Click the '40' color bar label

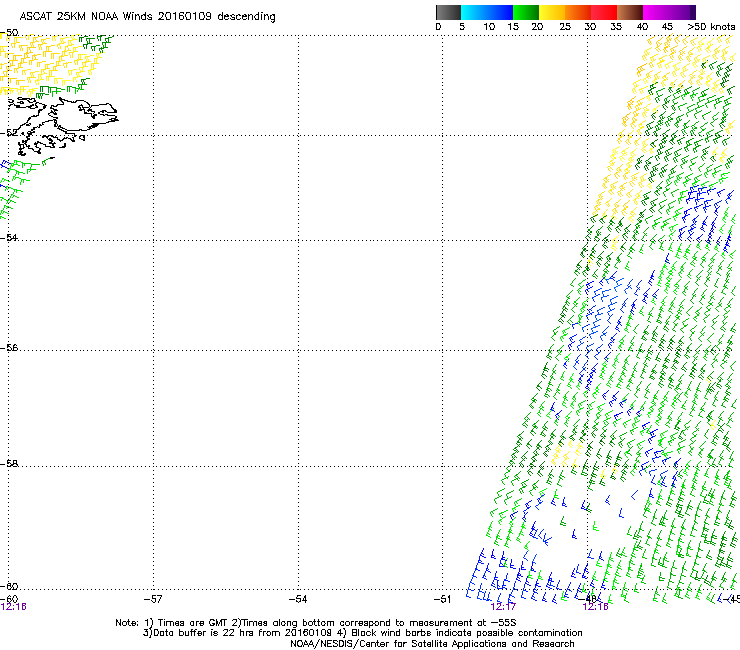pyautogui.click(x=642, y=27)
